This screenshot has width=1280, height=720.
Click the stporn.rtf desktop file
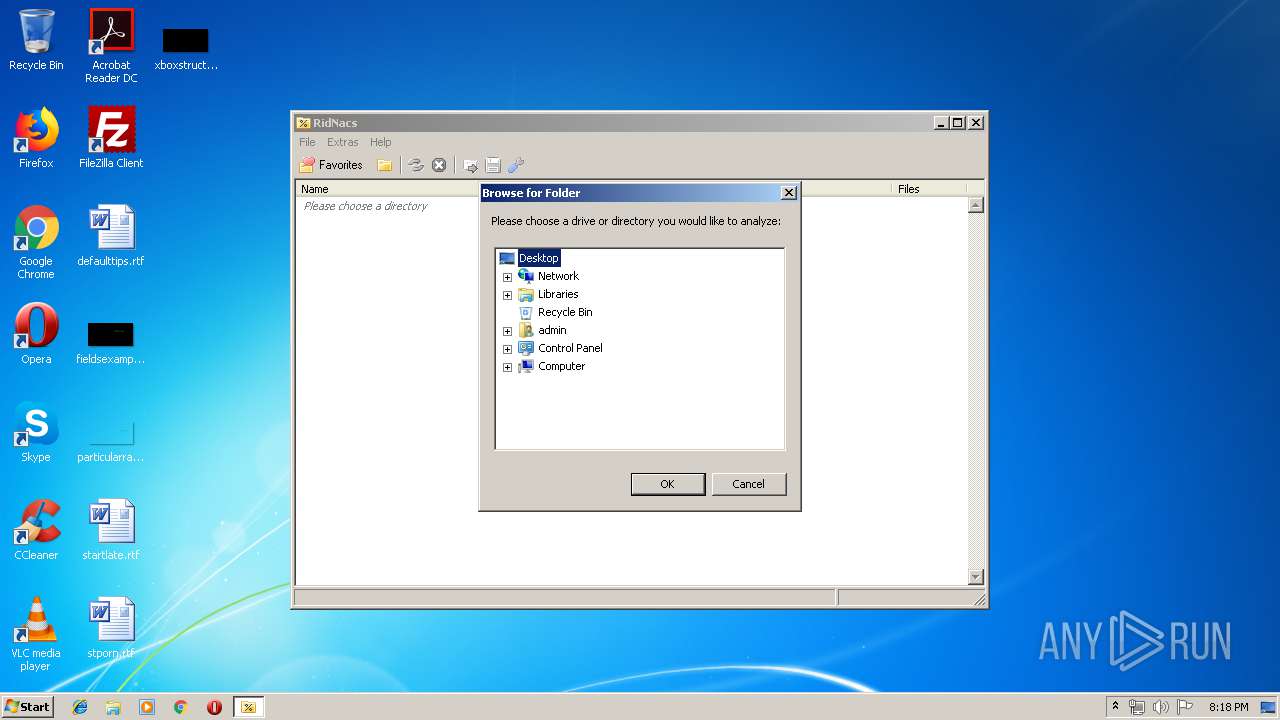coord(111,628)
